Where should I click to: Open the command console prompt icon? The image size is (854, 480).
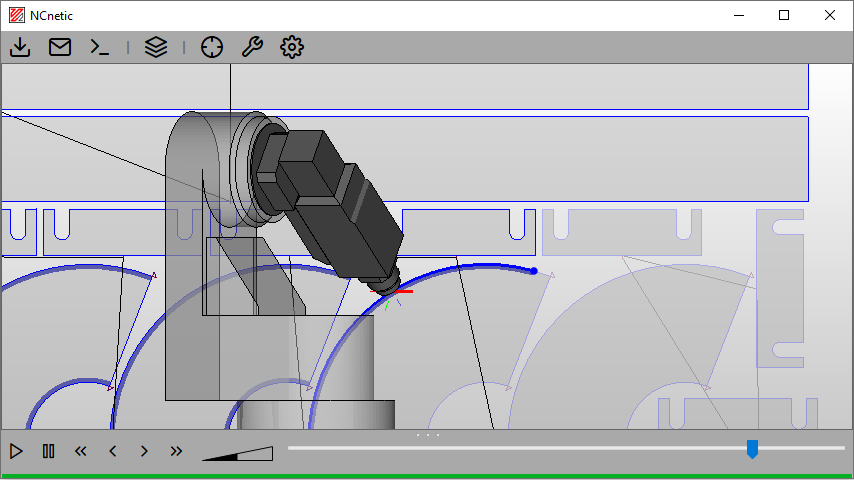tap(100, 47)
